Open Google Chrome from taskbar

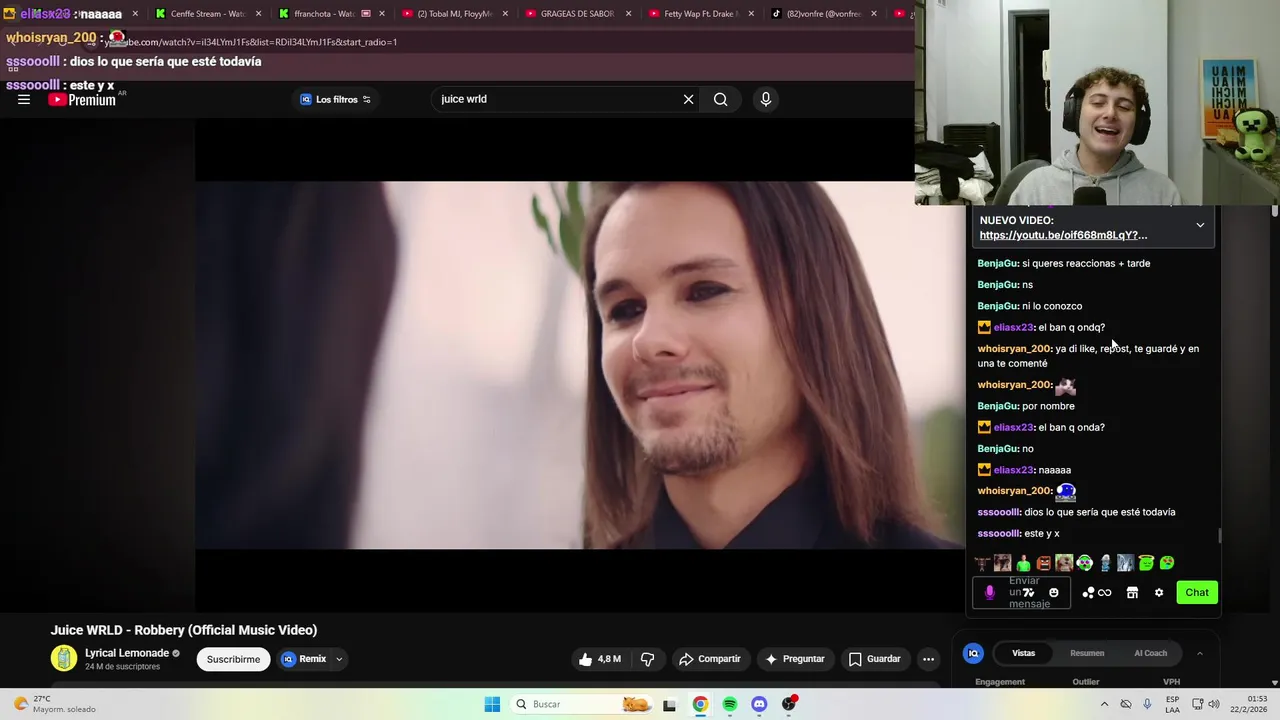(x=700, y=704)
